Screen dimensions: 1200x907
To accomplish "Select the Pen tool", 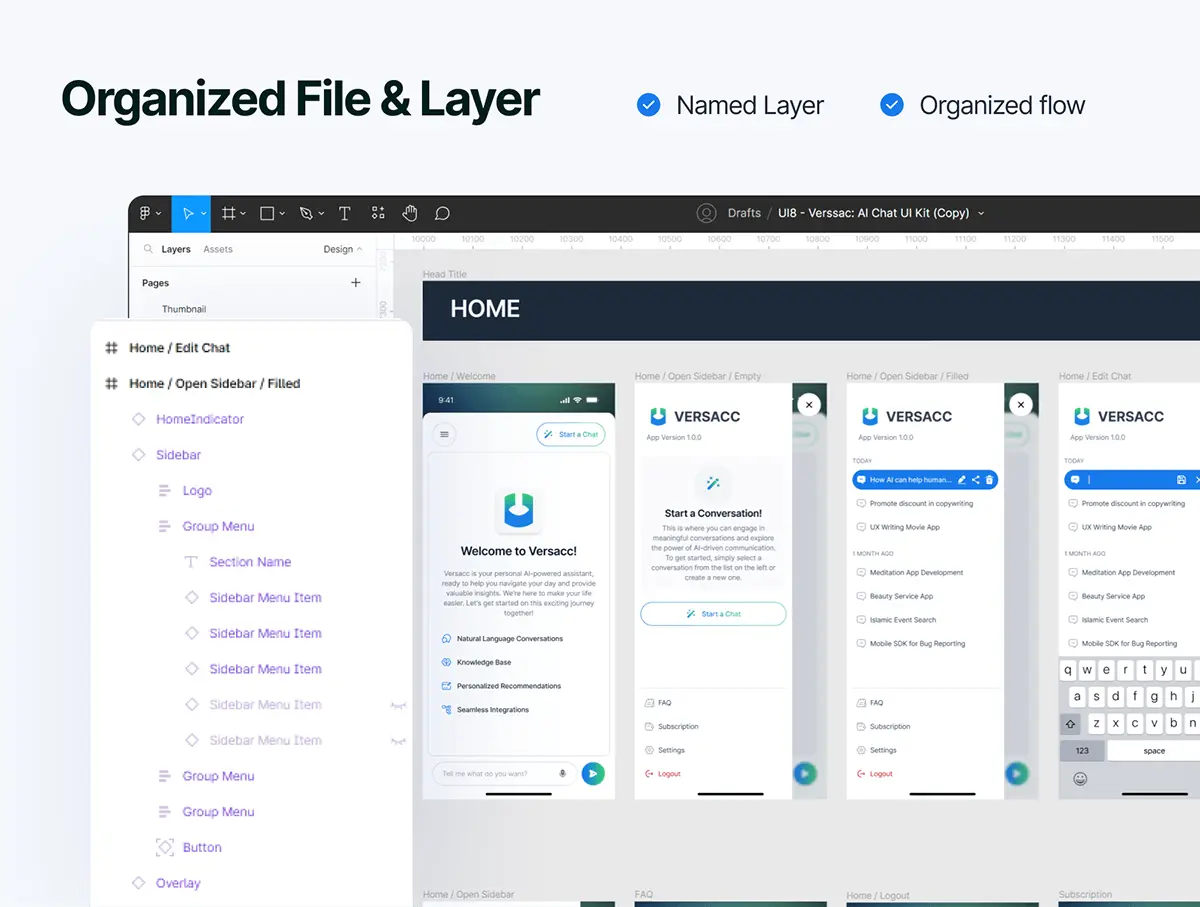I will pos(306,213).
